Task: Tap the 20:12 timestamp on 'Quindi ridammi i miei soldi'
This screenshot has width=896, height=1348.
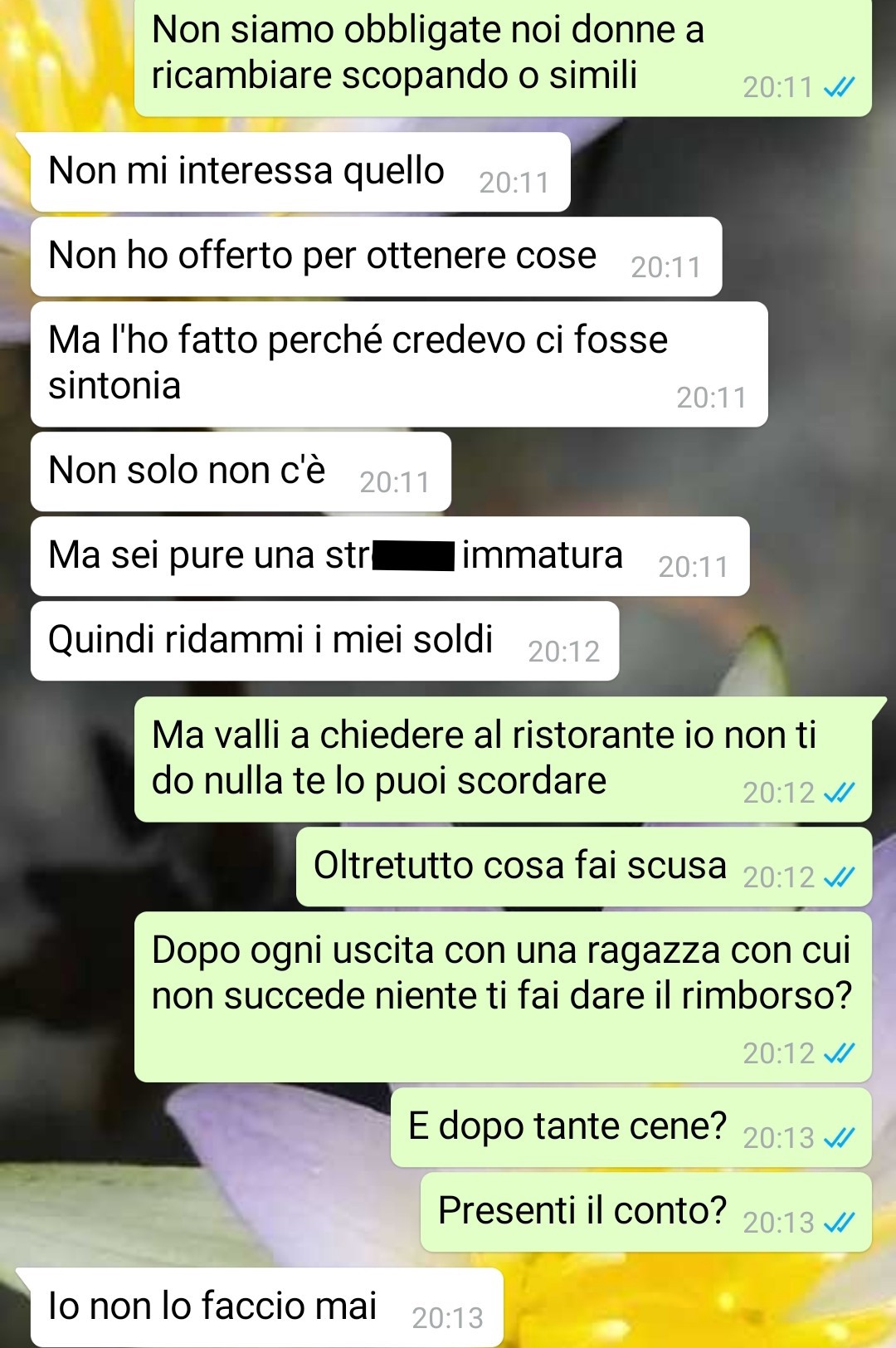Action: tap(564, 652)
